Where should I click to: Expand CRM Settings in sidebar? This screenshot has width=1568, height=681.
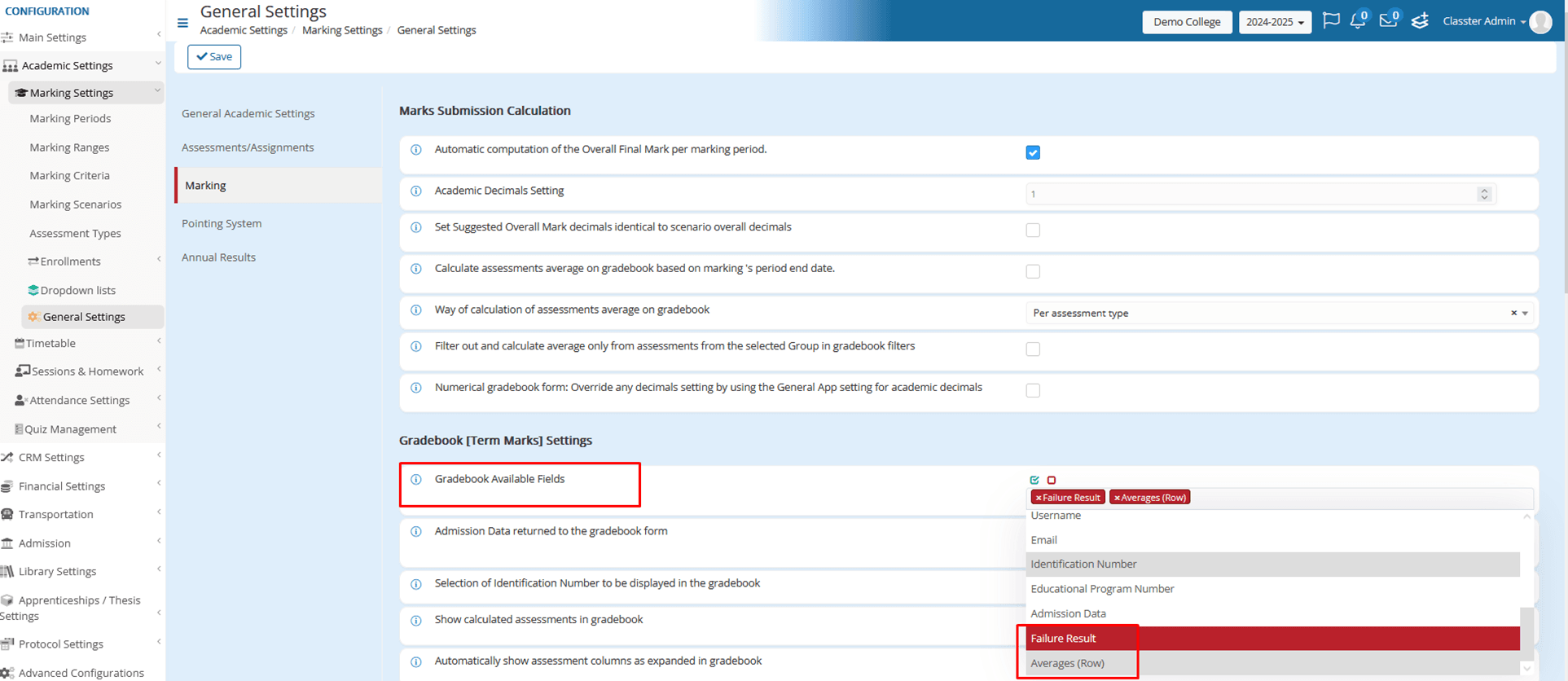click(159, 455)
